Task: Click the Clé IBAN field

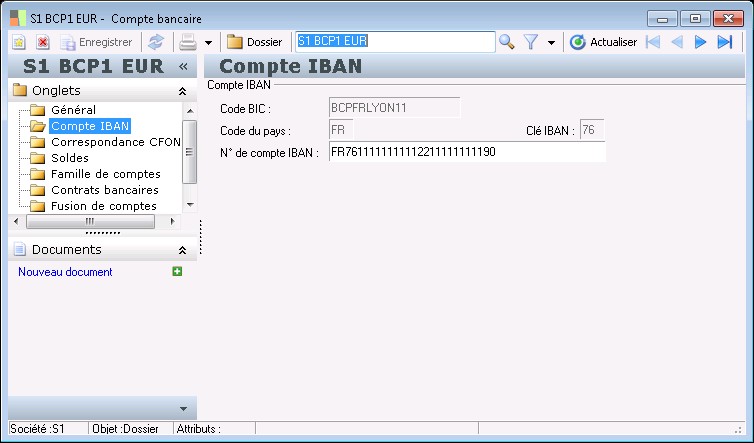Action: pos(592,130)
